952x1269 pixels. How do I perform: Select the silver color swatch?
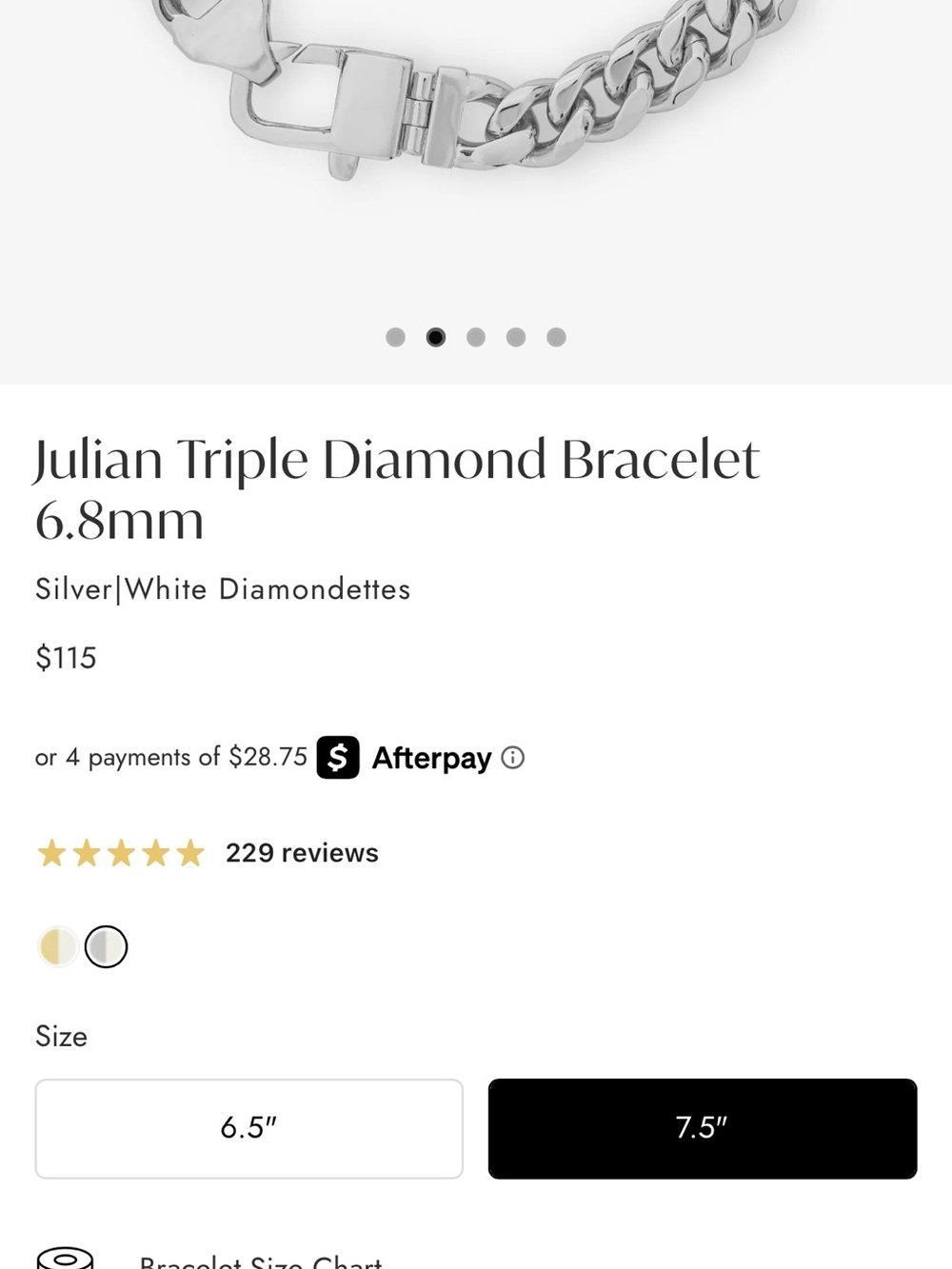pyautogui.click(x=106, y=947)
